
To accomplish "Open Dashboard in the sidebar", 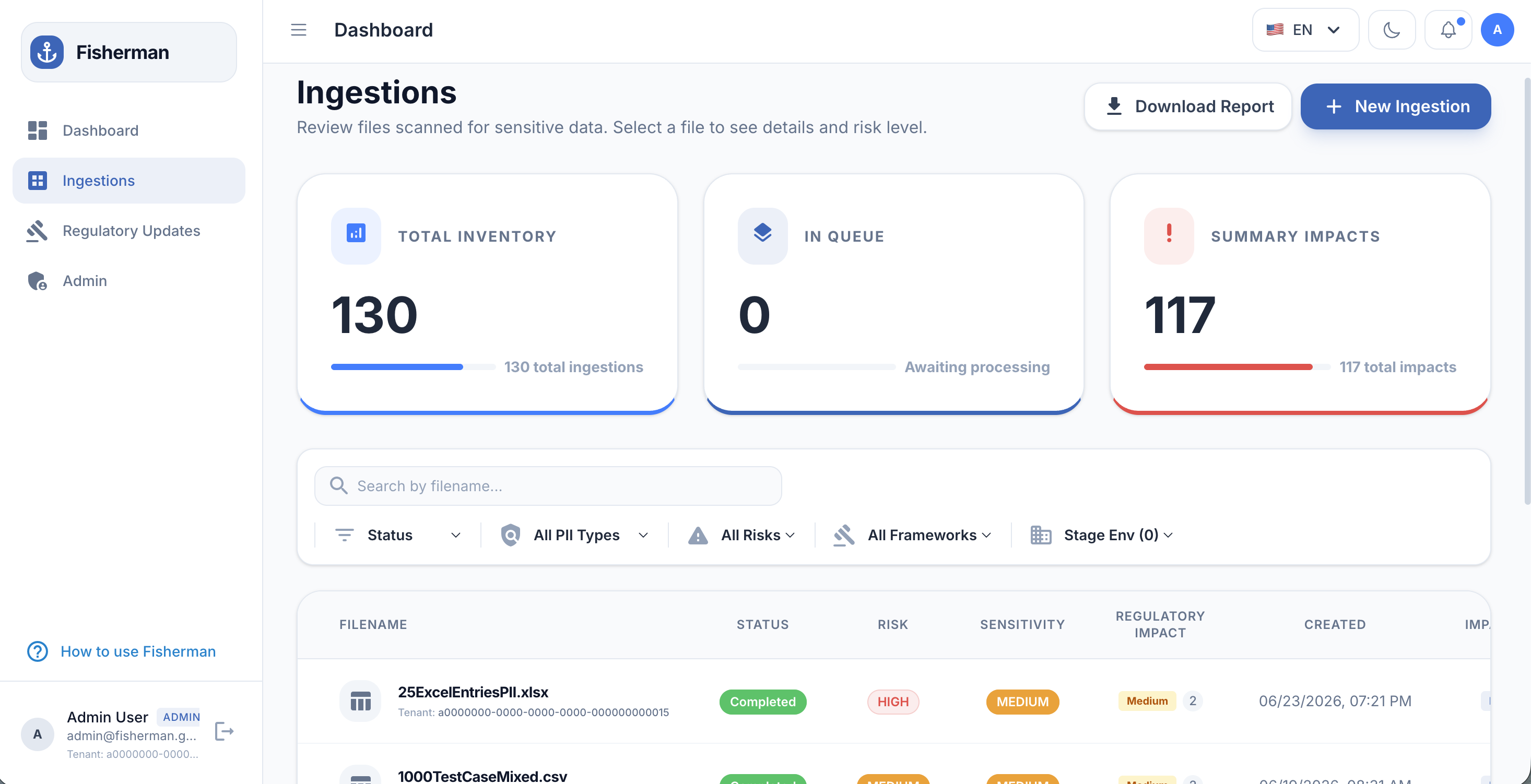I will 129,130.
